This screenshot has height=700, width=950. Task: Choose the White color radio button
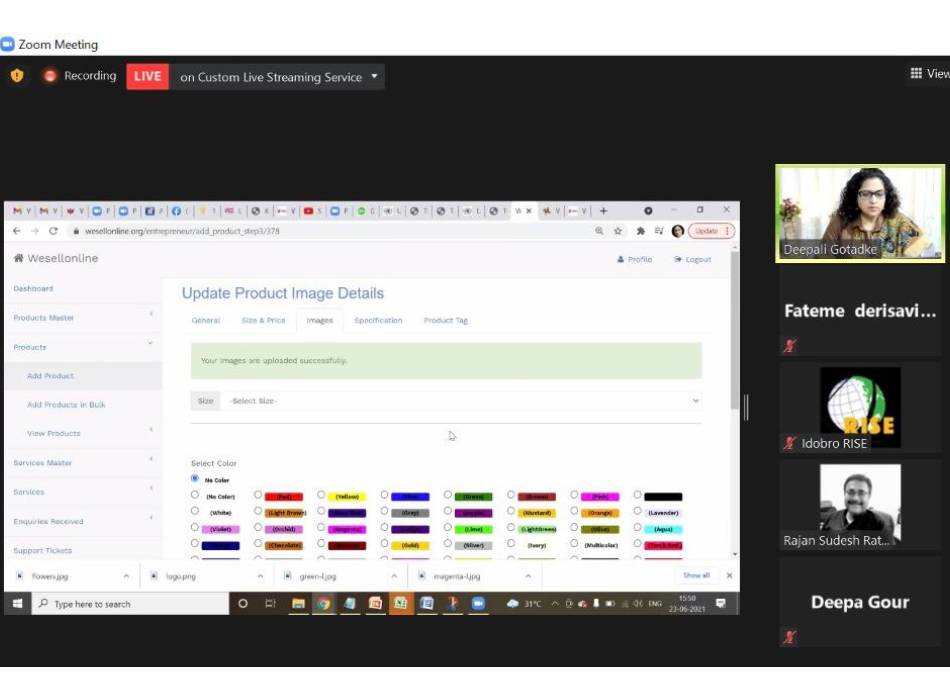coord(194,512)
